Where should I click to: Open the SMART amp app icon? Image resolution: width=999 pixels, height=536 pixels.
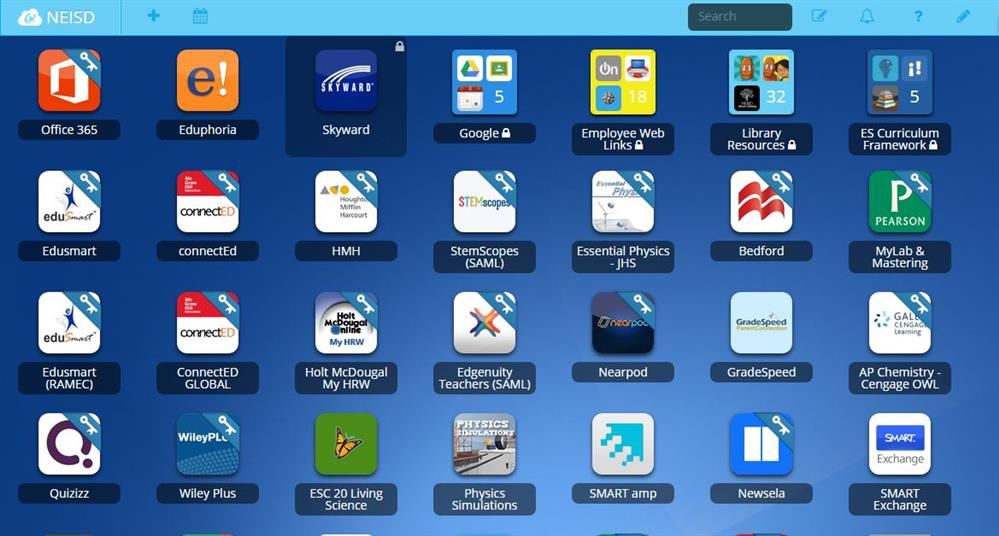click(x=622, y=444)
